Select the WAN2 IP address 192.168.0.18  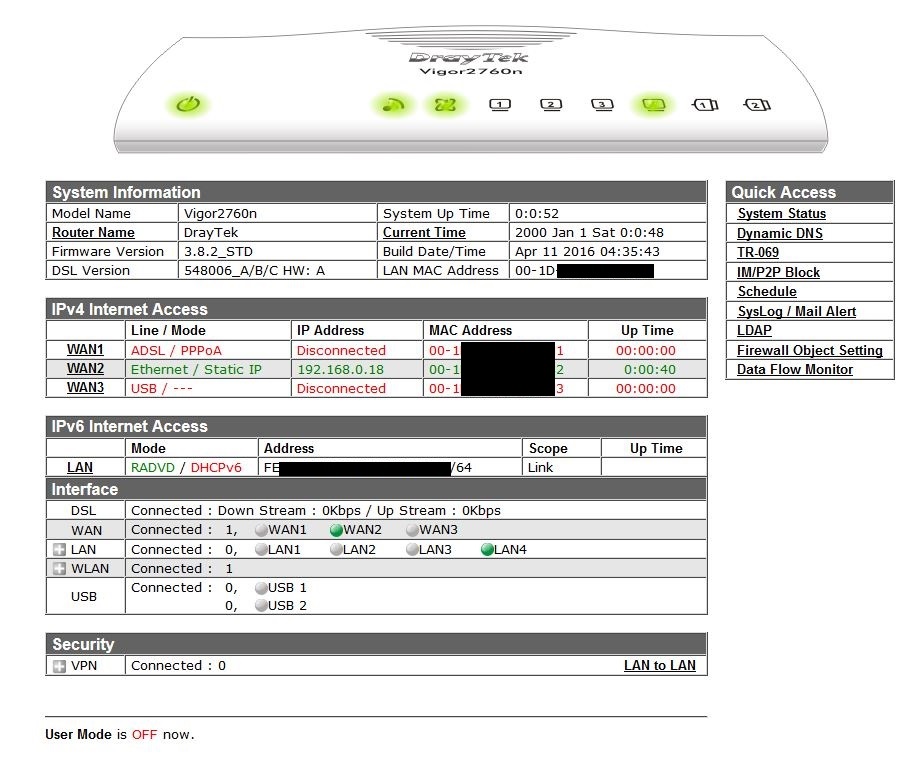(340, 369)
